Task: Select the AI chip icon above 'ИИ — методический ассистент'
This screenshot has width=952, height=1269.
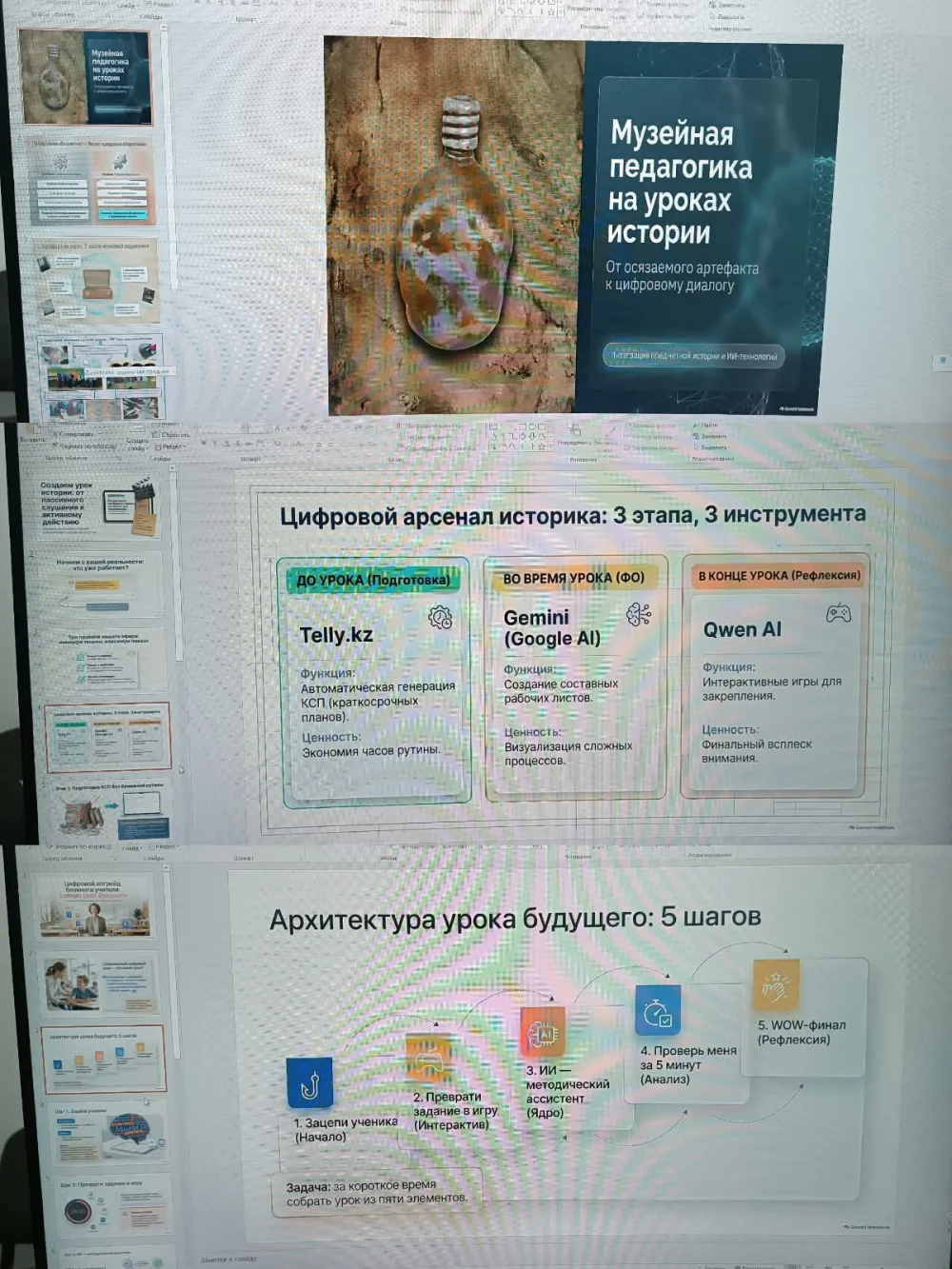Action: [544, 1032]
